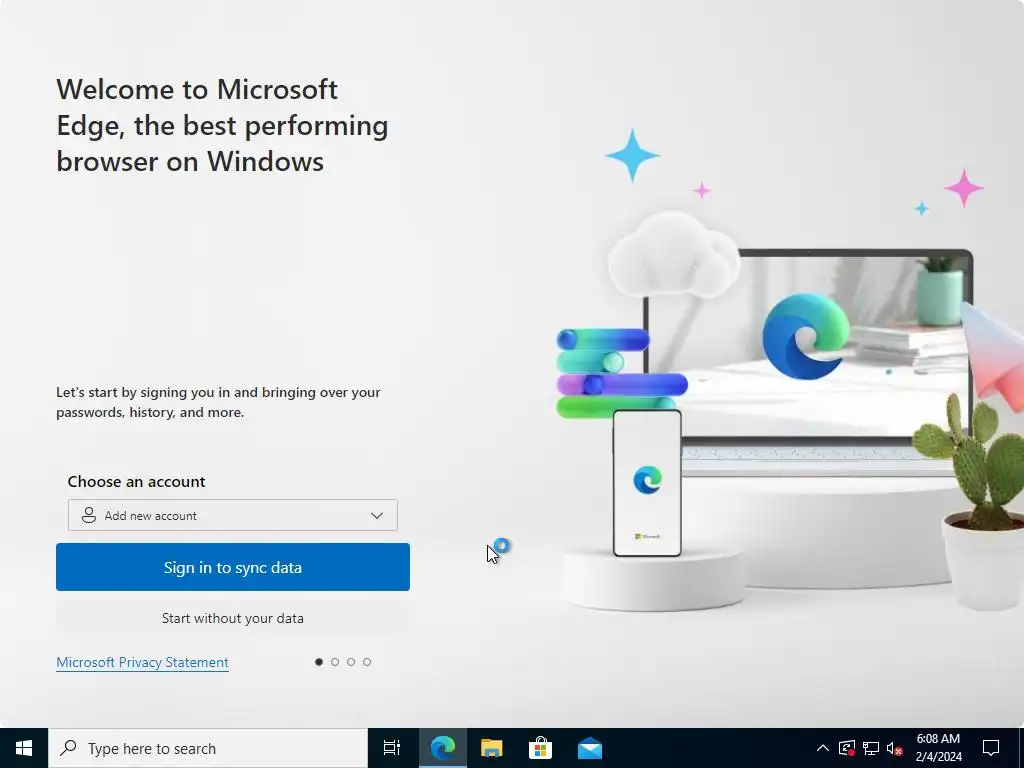Select the first page indicator dot
The width and height of the screenshot is (1024, 768).
(319, 662)
